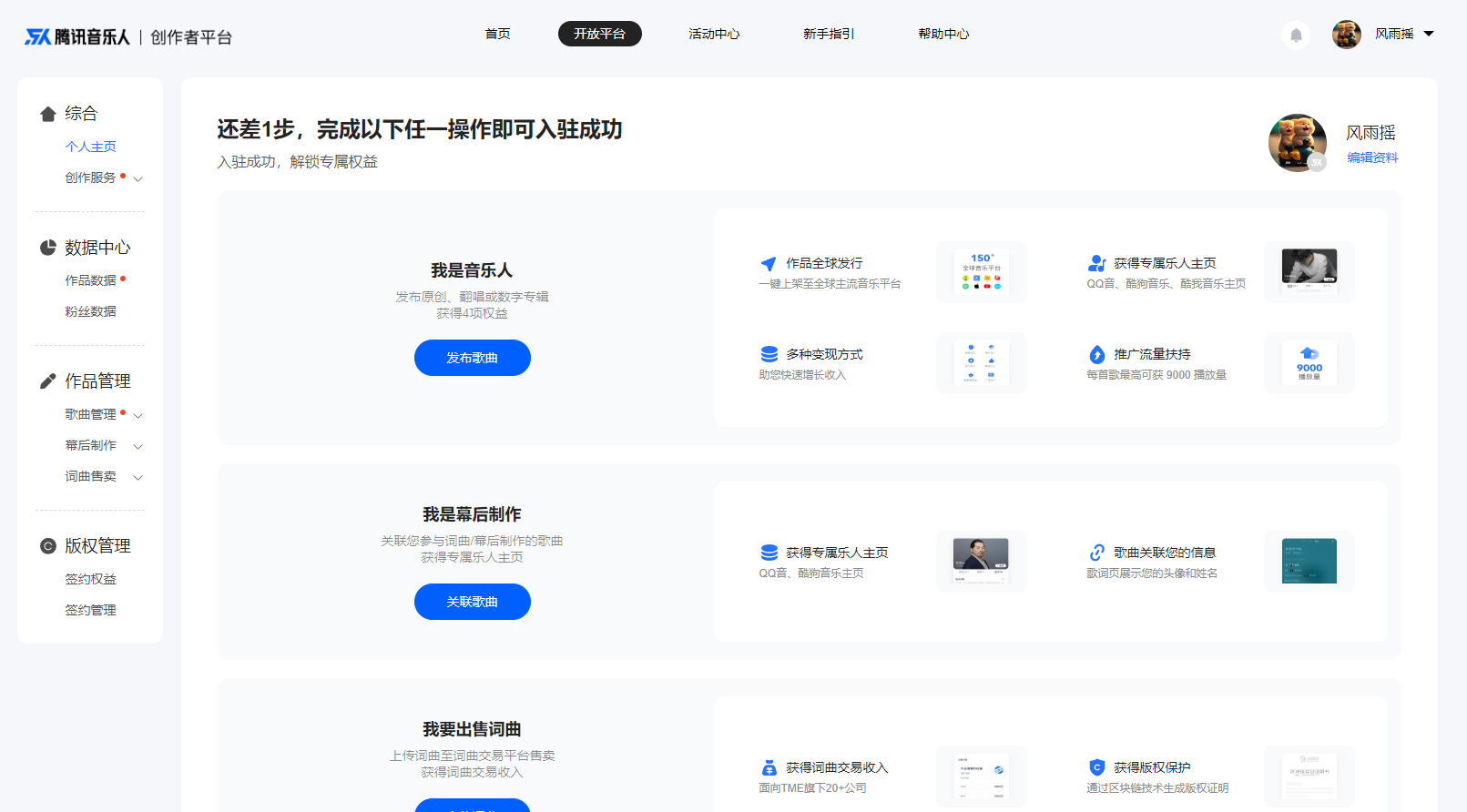
Task: Expand the 词曲售卖 sidebar item
Action: point(138,477)
